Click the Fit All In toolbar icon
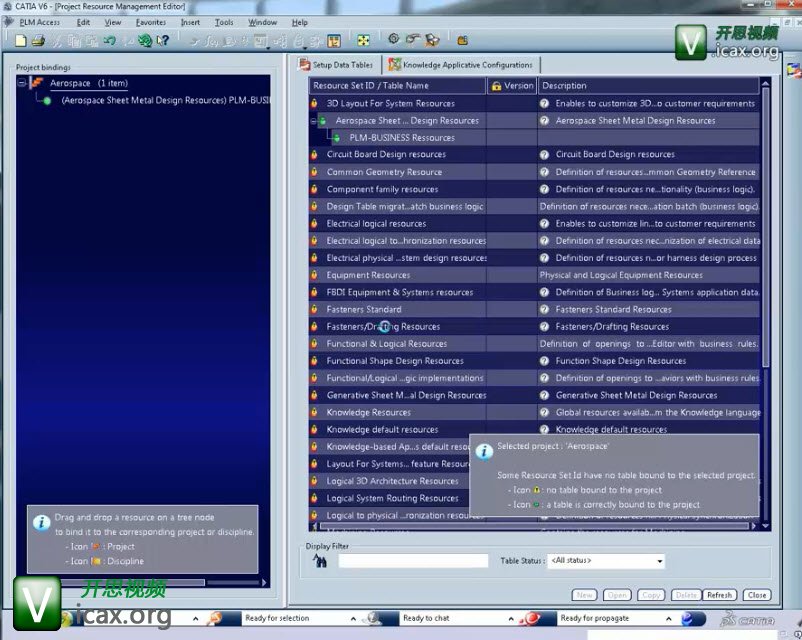The width and height of the screenshot is (802, 640). [x=363, y=41]
